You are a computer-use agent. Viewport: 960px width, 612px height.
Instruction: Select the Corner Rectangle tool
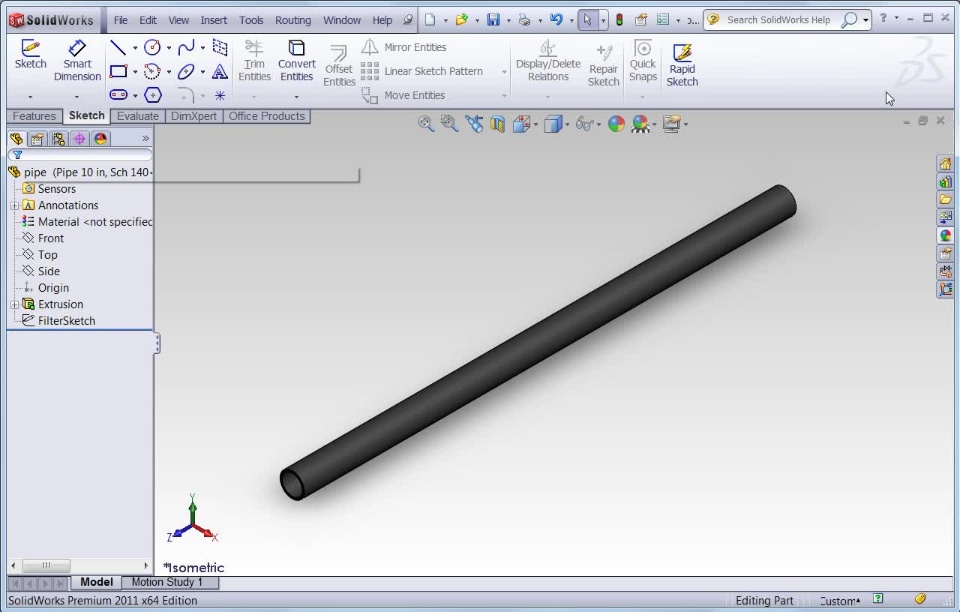pos(118,72)
